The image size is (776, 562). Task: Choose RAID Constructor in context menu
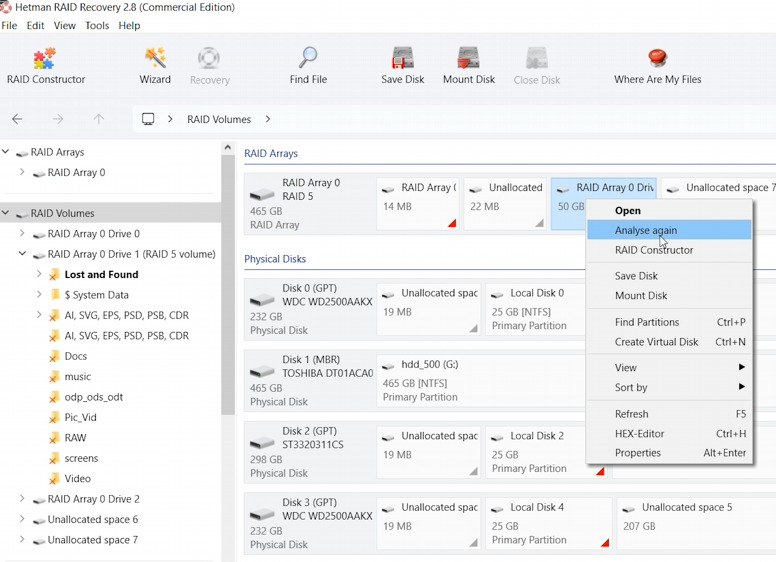(669, 250)
